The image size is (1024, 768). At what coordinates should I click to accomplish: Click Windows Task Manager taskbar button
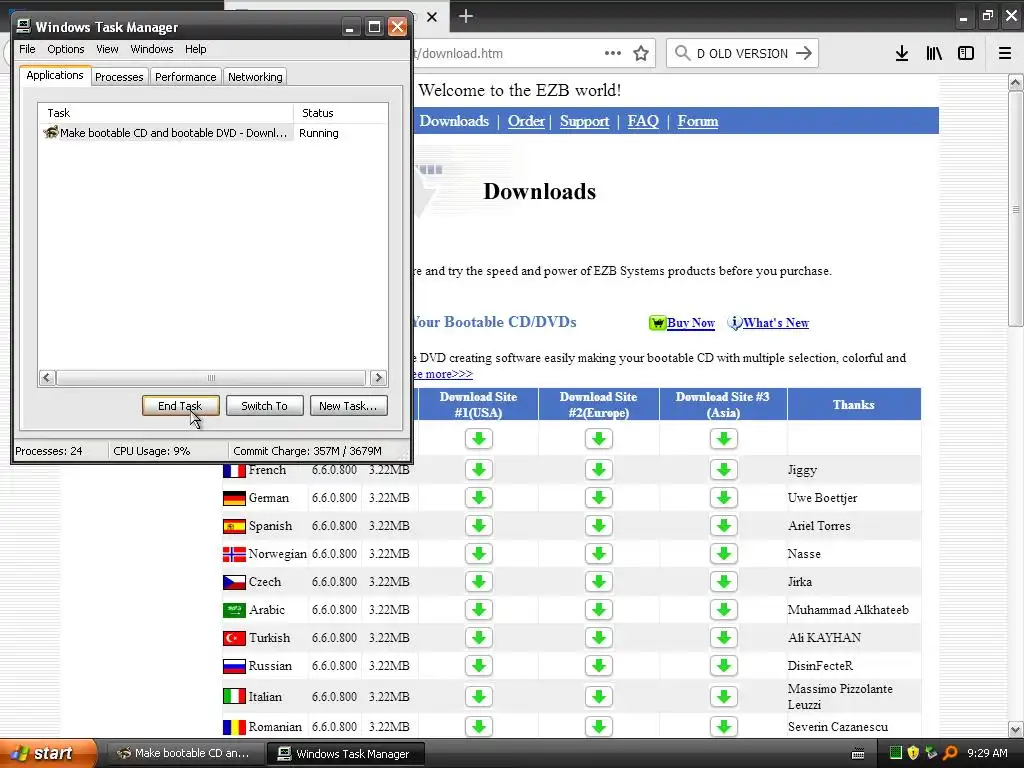tap(345, 753)
